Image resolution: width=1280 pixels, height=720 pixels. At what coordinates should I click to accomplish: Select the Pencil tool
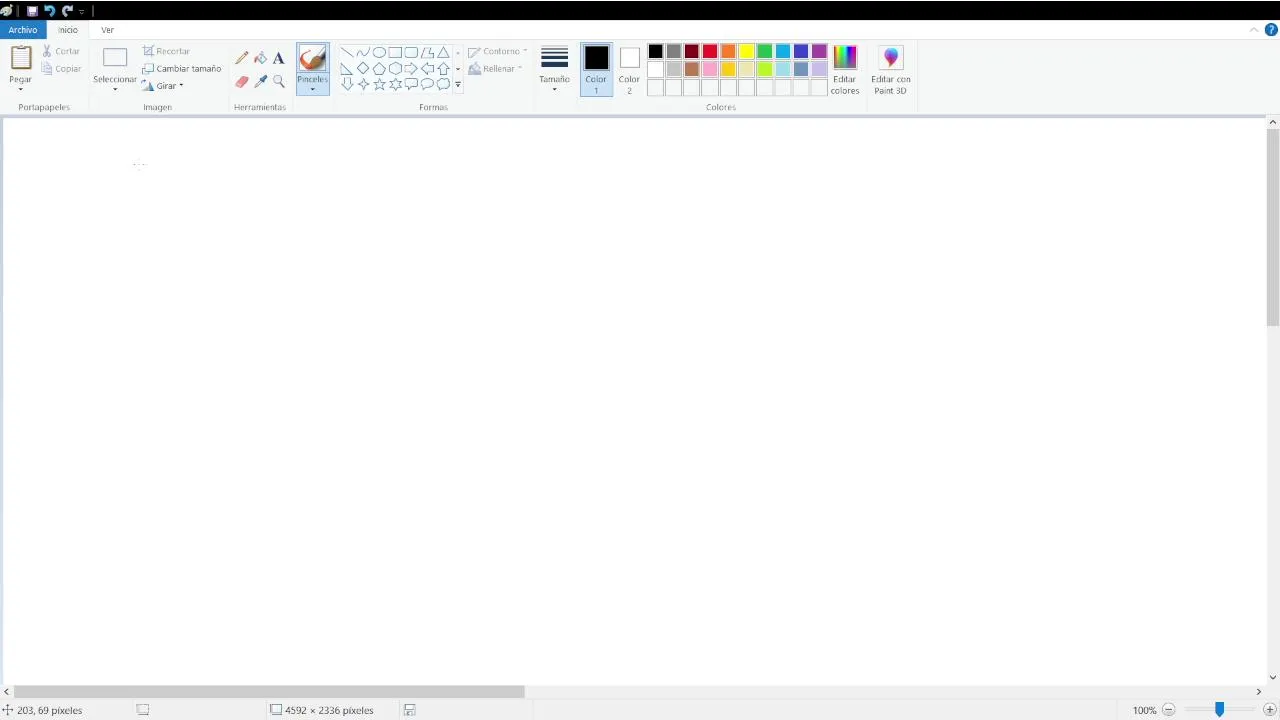click(242, 58)
